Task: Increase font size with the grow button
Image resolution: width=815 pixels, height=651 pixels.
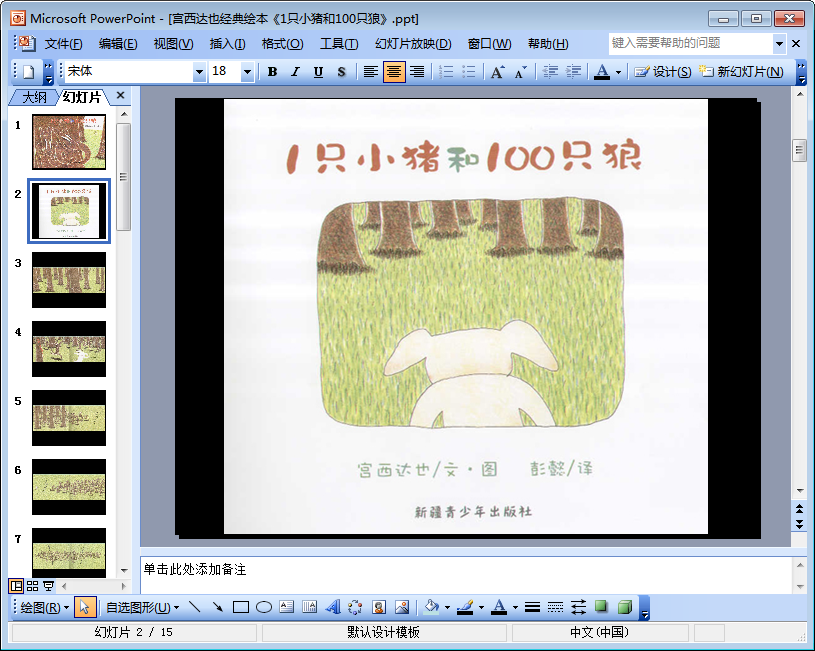Action: [x=497, y=72]
